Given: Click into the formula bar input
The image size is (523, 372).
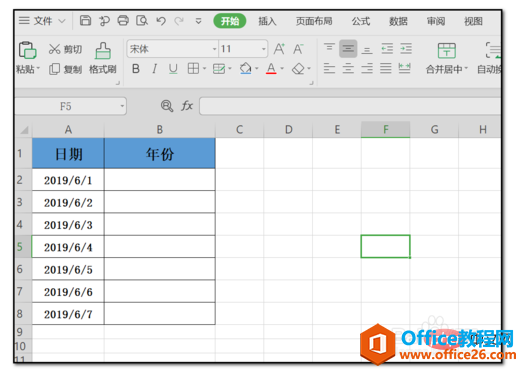Looking at the screenshot, I should coord(350,106).
